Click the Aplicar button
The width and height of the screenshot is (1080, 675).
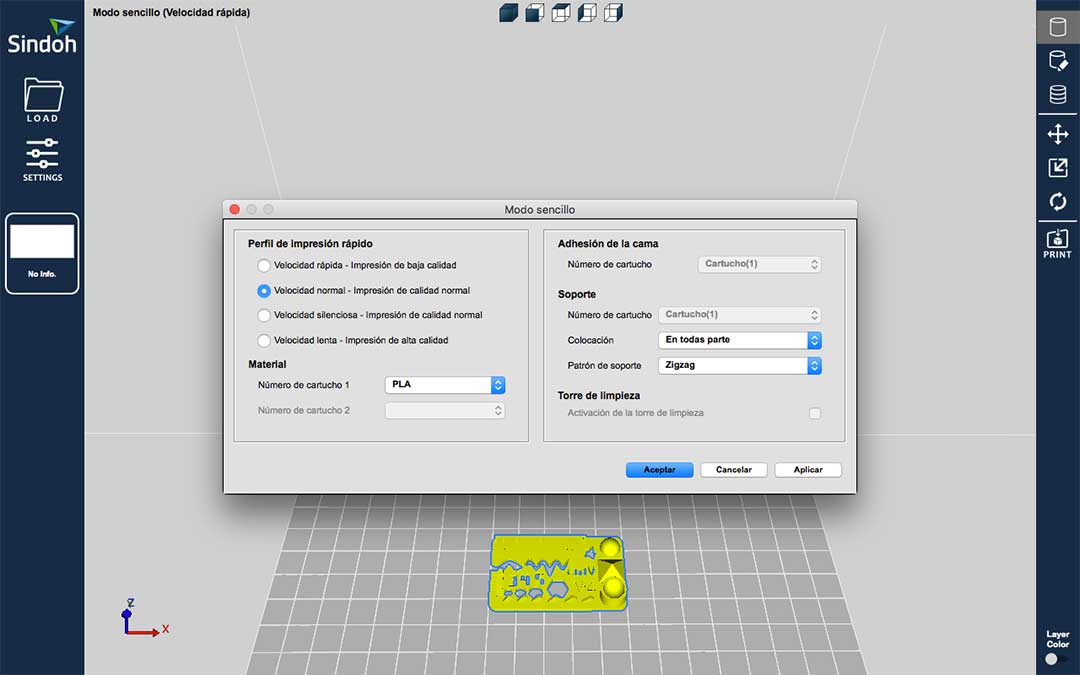[x=808, y=470]
